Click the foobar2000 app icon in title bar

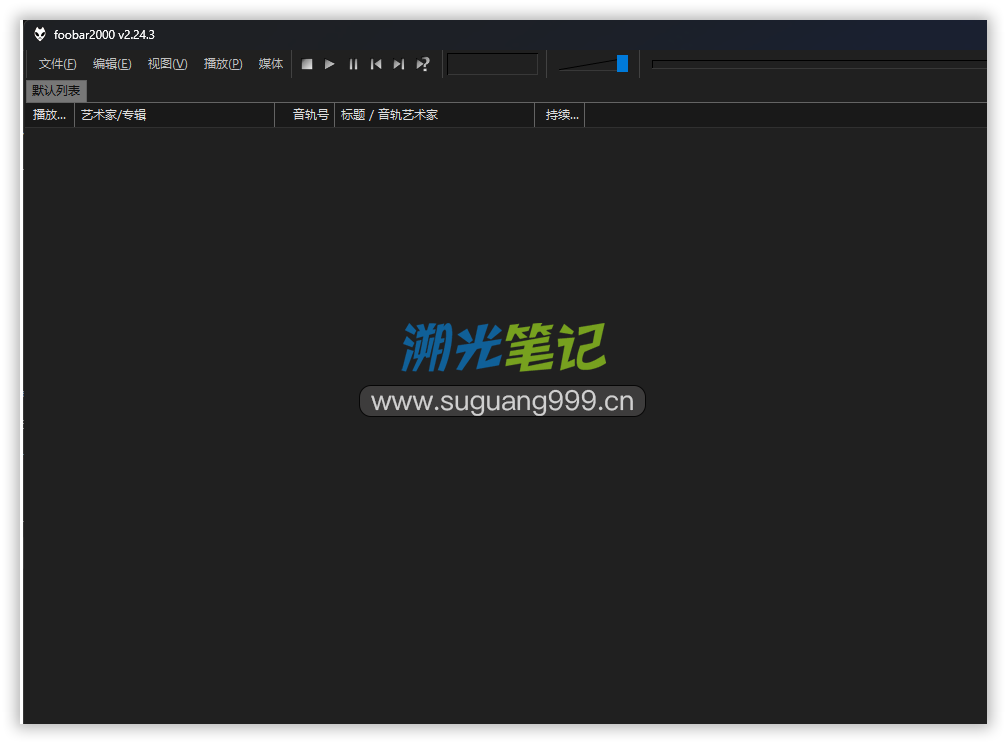pos(40,34)
